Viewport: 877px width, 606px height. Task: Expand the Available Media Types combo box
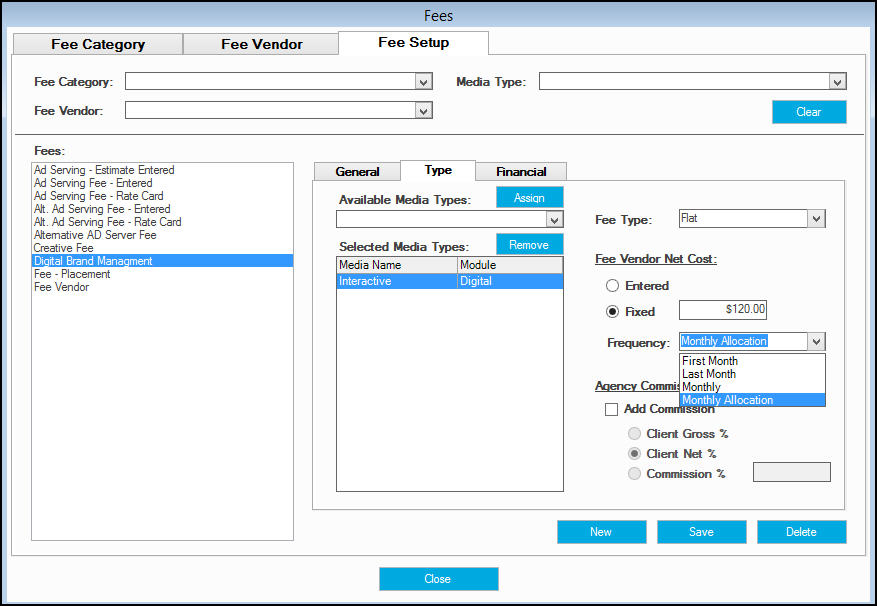pyautogui.click(x=554, y=219)
